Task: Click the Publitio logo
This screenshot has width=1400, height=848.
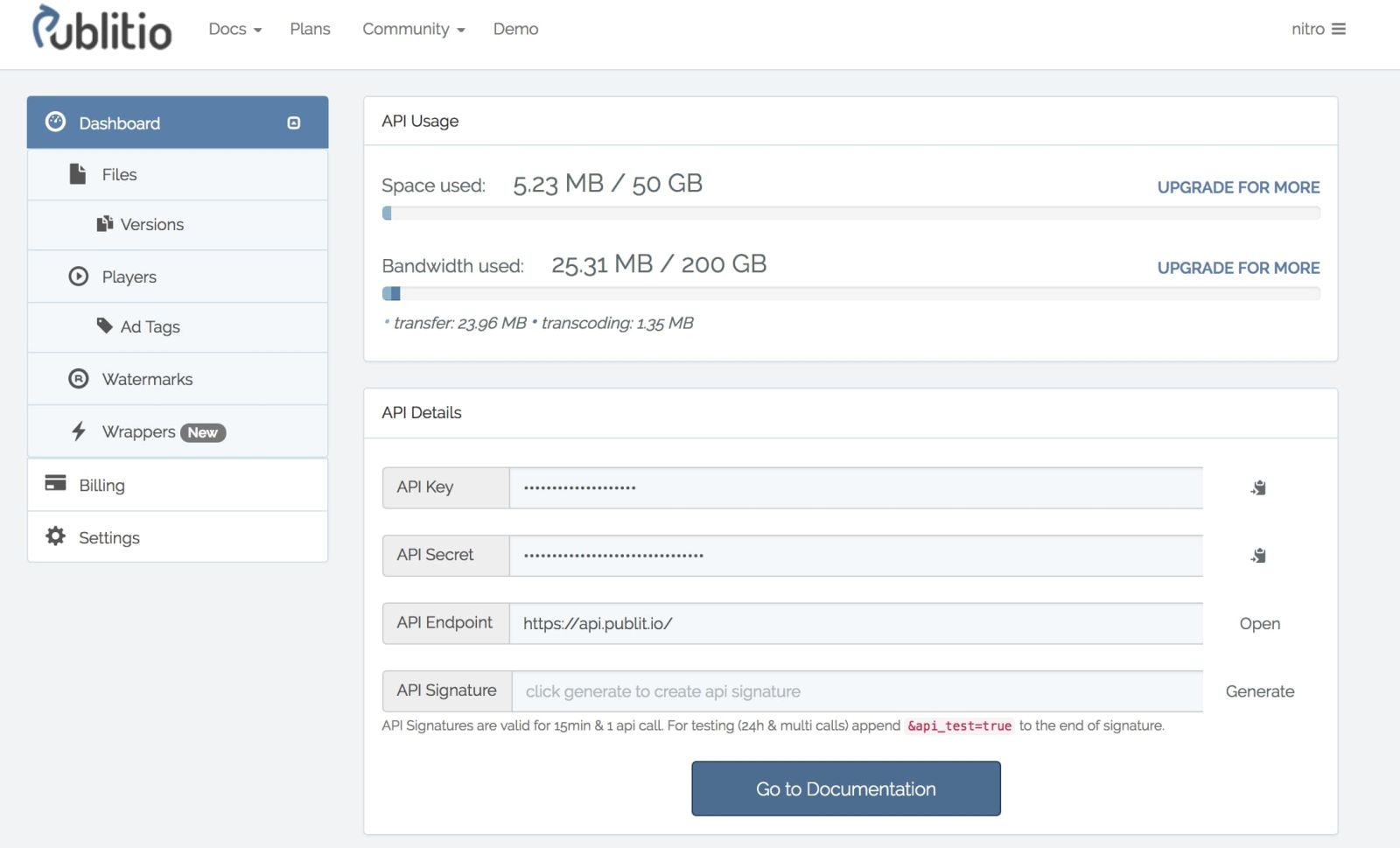Action: pyautogui.click(x=102, y=28)
